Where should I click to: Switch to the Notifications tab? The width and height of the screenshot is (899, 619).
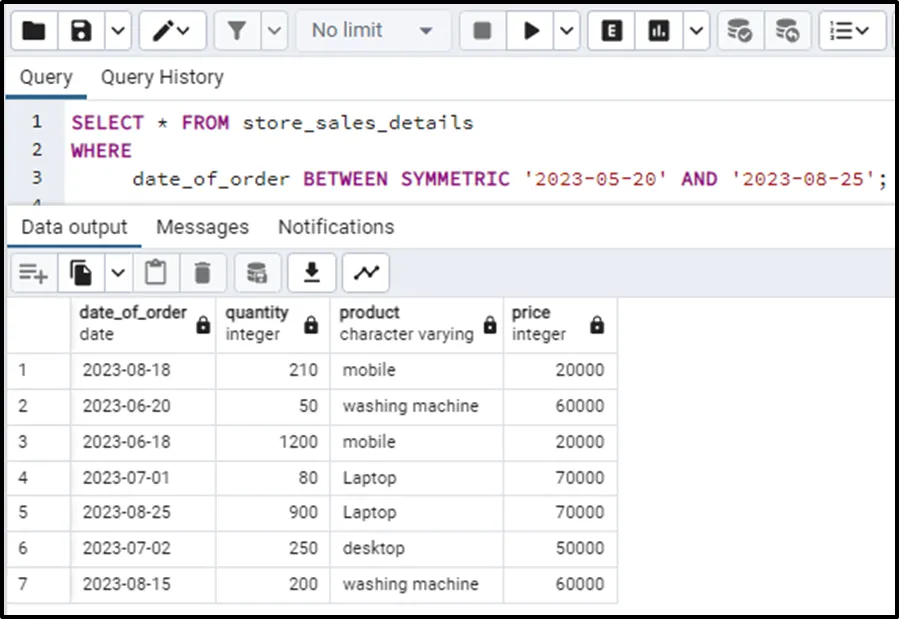(x=336, y=227)
